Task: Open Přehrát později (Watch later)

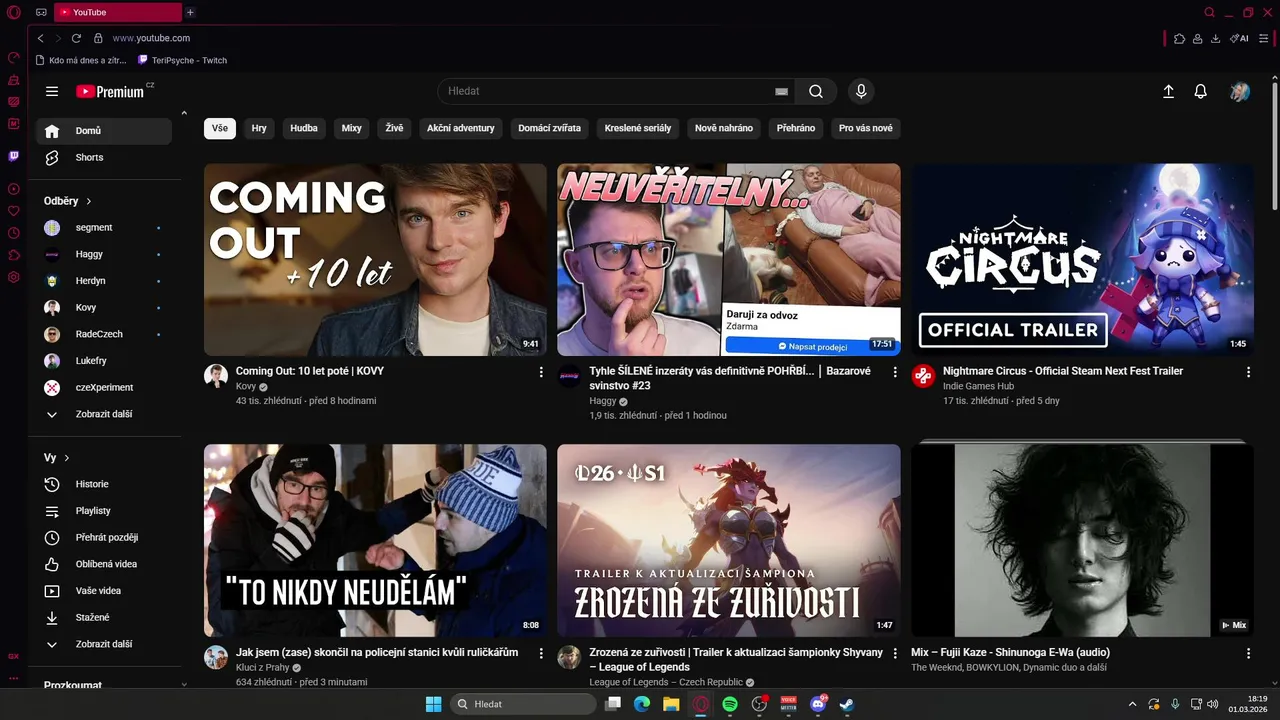Action: [104, 538]
